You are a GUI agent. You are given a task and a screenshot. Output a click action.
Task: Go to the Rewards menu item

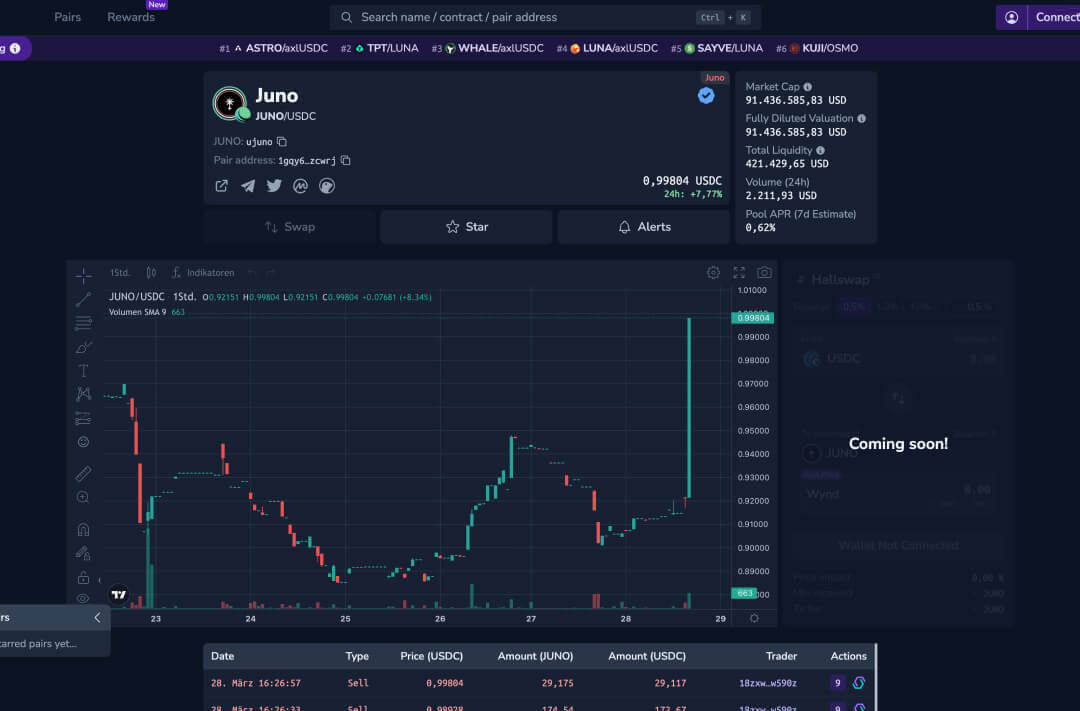coord(131,17)
